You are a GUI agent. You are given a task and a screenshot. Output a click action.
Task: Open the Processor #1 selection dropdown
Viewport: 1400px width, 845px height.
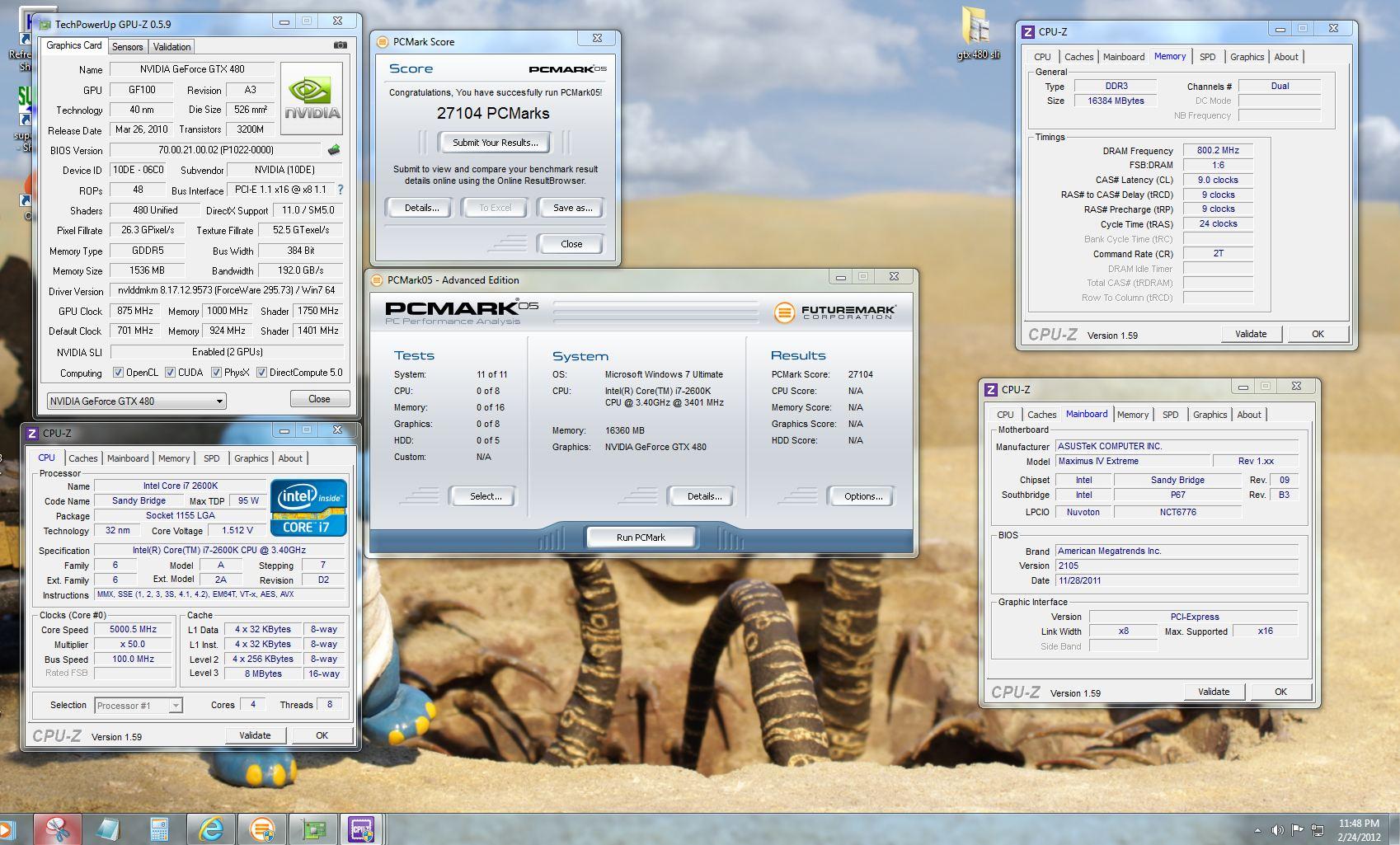point(139,705)
